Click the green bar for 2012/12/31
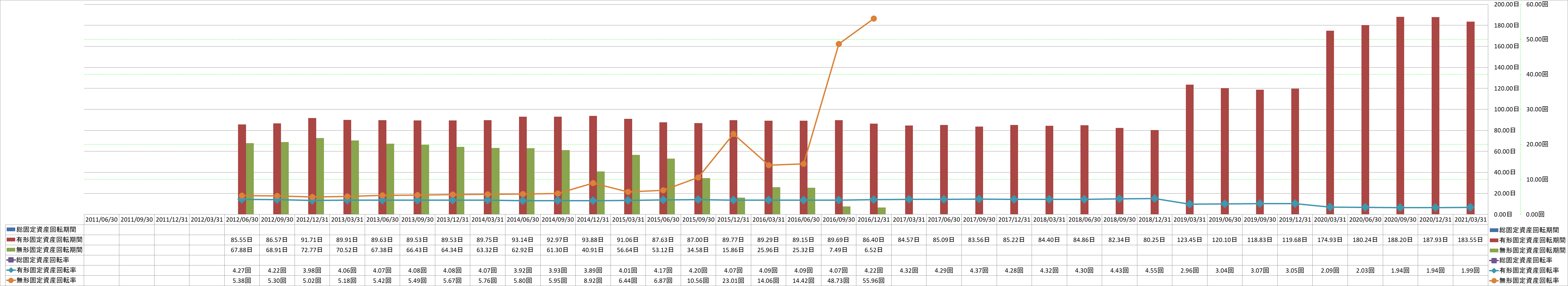Screen dimensions: 1568x286 coord(320,177)
